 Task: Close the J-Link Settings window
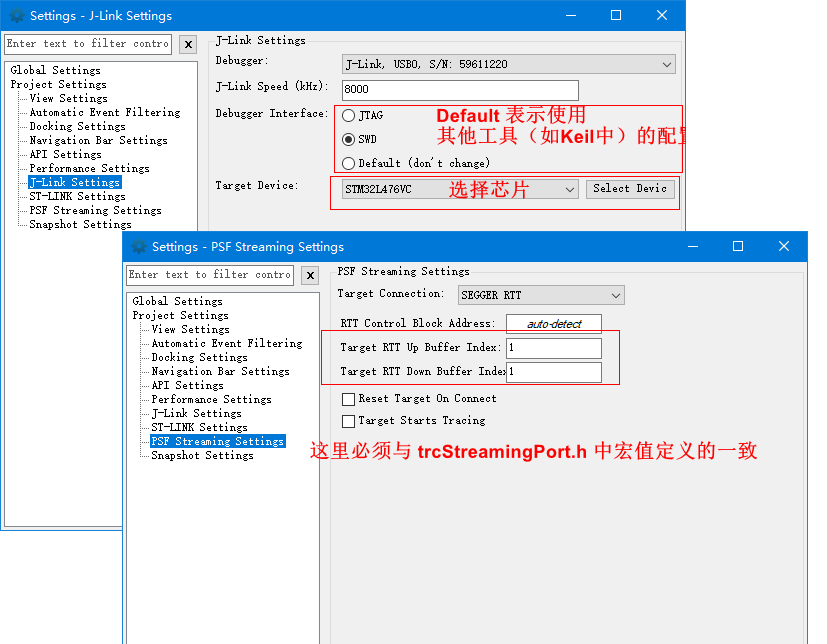[x=661, y=15]
